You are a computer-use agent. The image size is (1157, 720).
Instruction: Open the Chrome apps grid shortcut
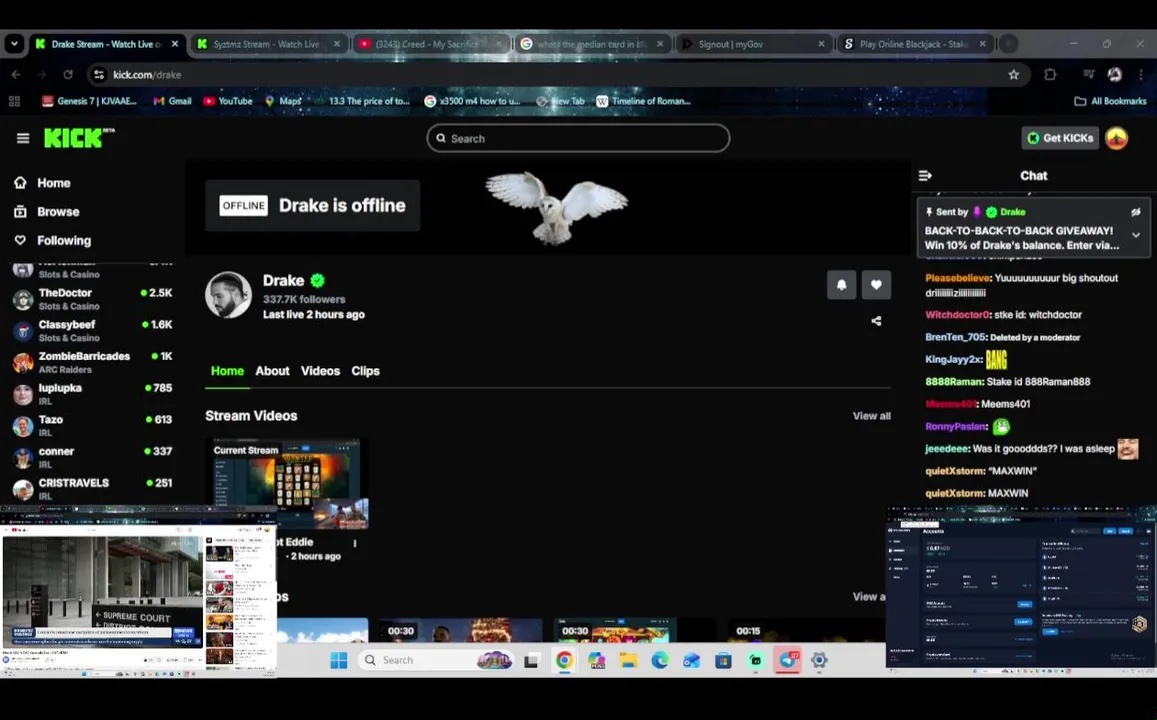13,101
